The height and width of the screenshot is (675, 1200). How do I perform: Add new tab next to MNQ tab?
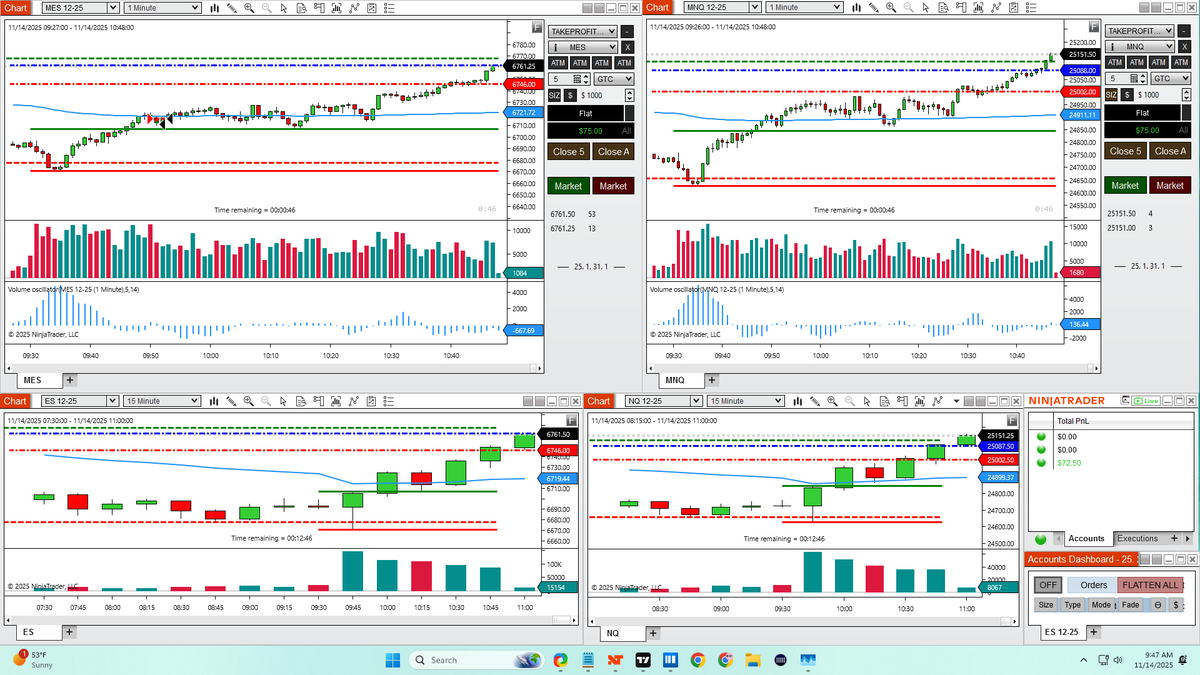point(712,380)
